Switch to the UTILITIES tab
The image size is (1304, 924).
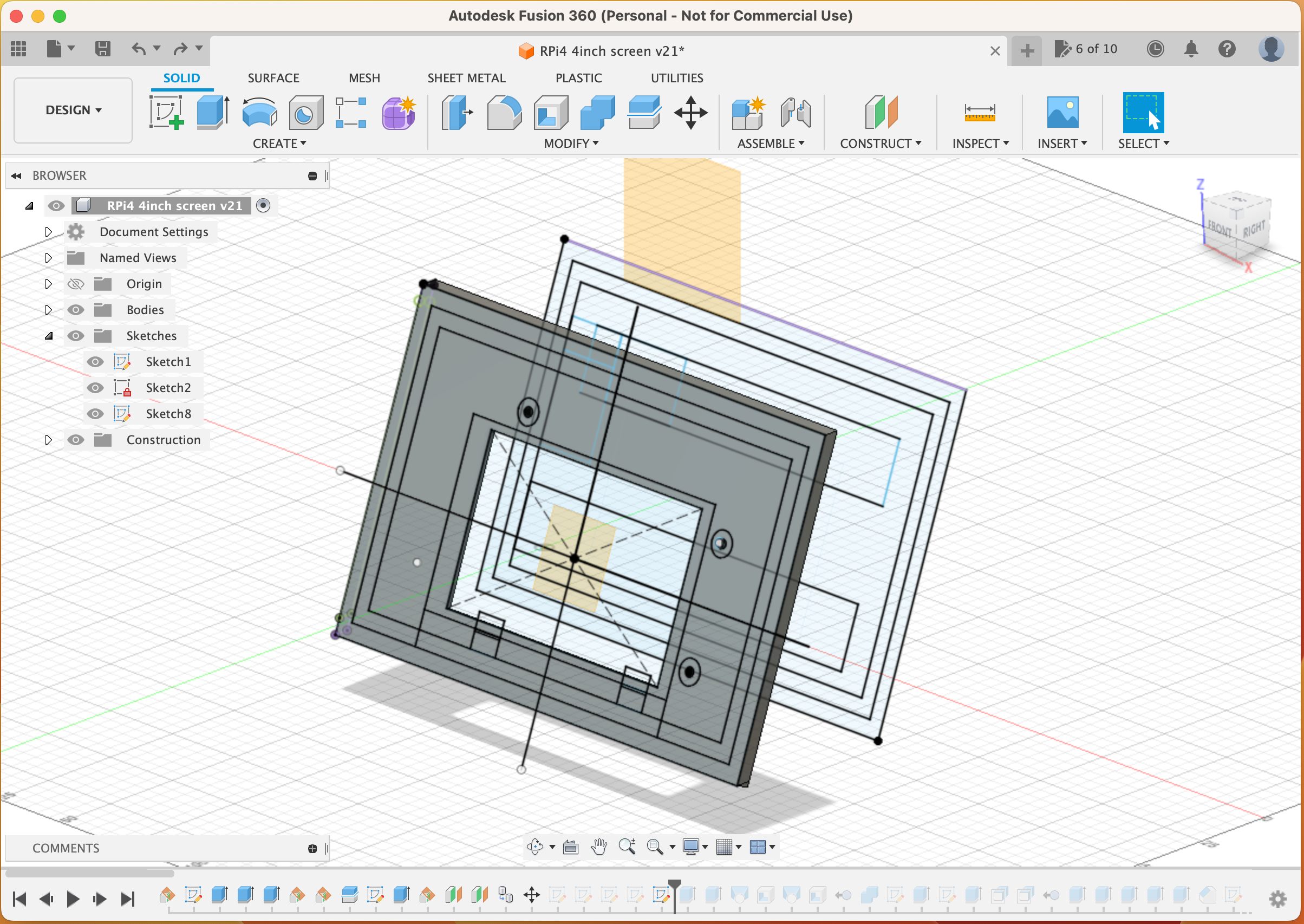677,78
